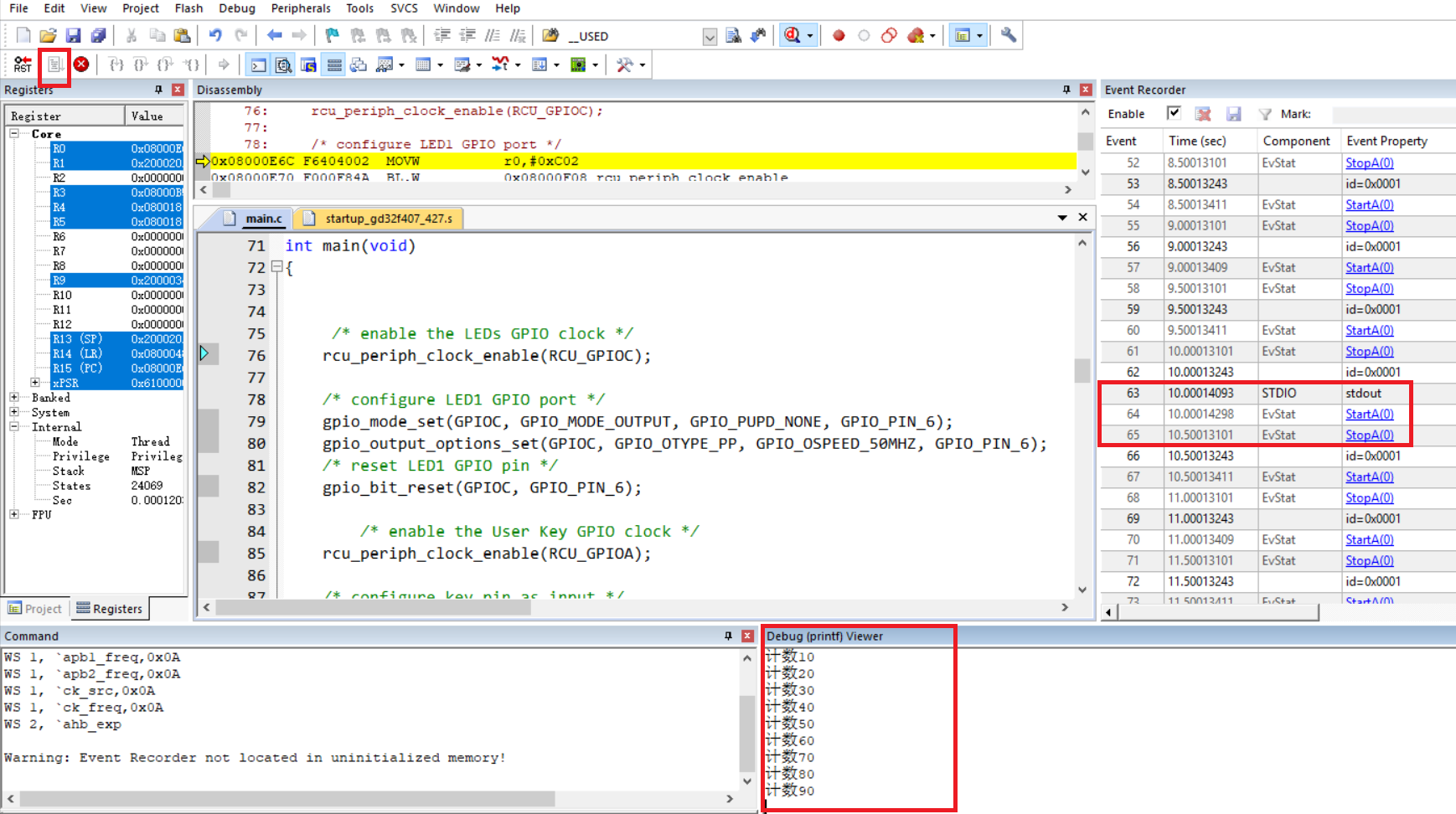Click the Mark input field
The image size is (1456, 814).
(x=1393, y=114)
